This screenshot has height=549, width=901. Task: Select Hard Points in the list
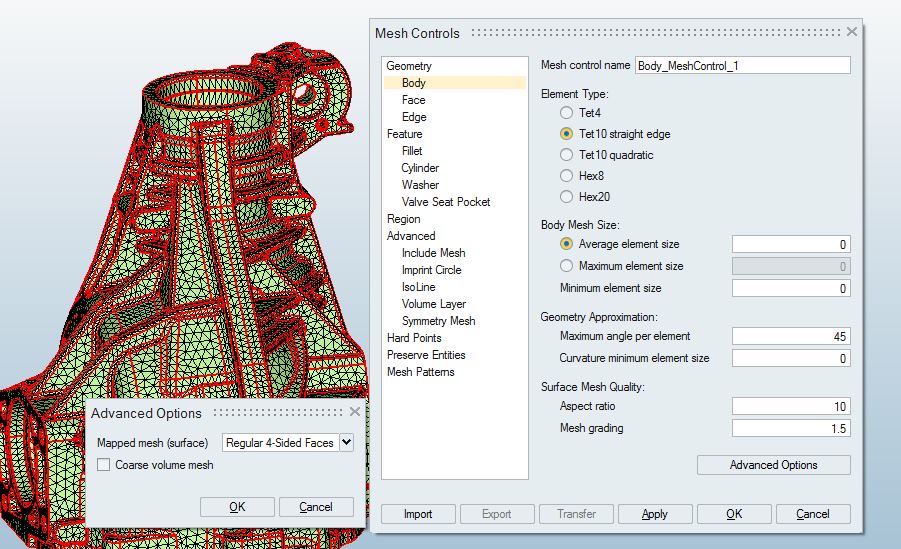click(414, 338)
